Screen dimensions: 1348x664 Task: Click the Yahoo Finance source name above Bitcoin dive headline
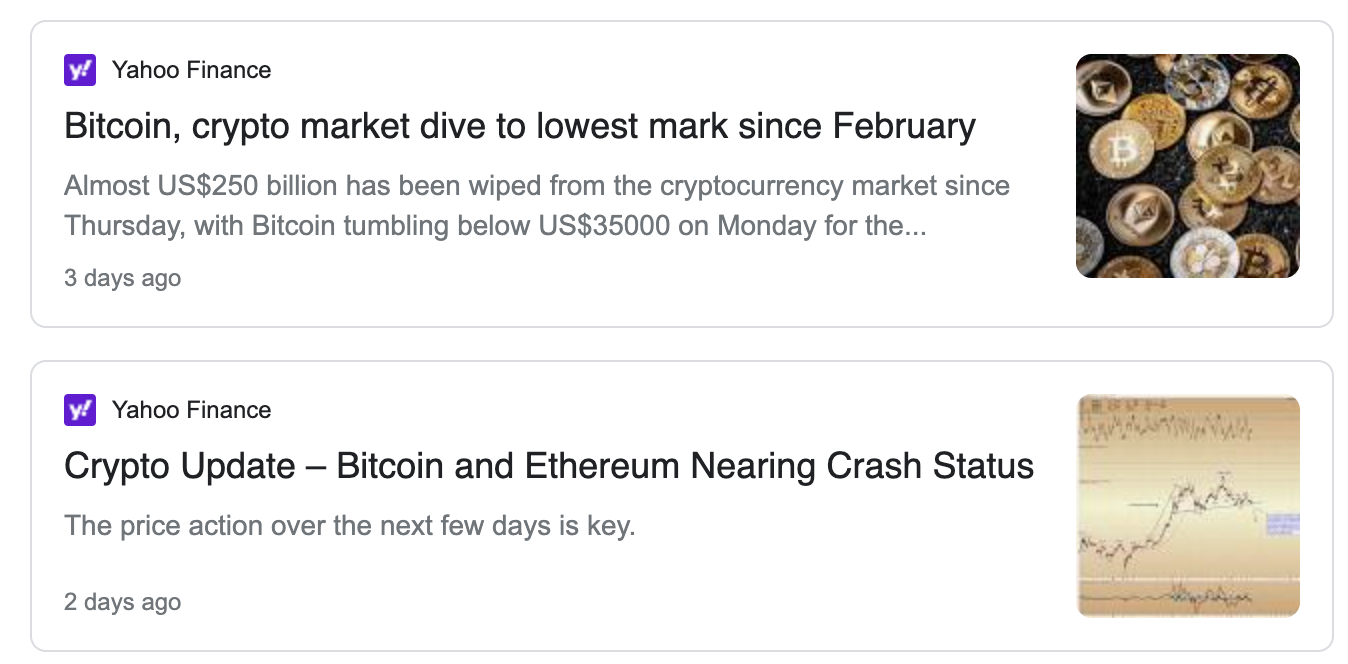tap(191, 70)
